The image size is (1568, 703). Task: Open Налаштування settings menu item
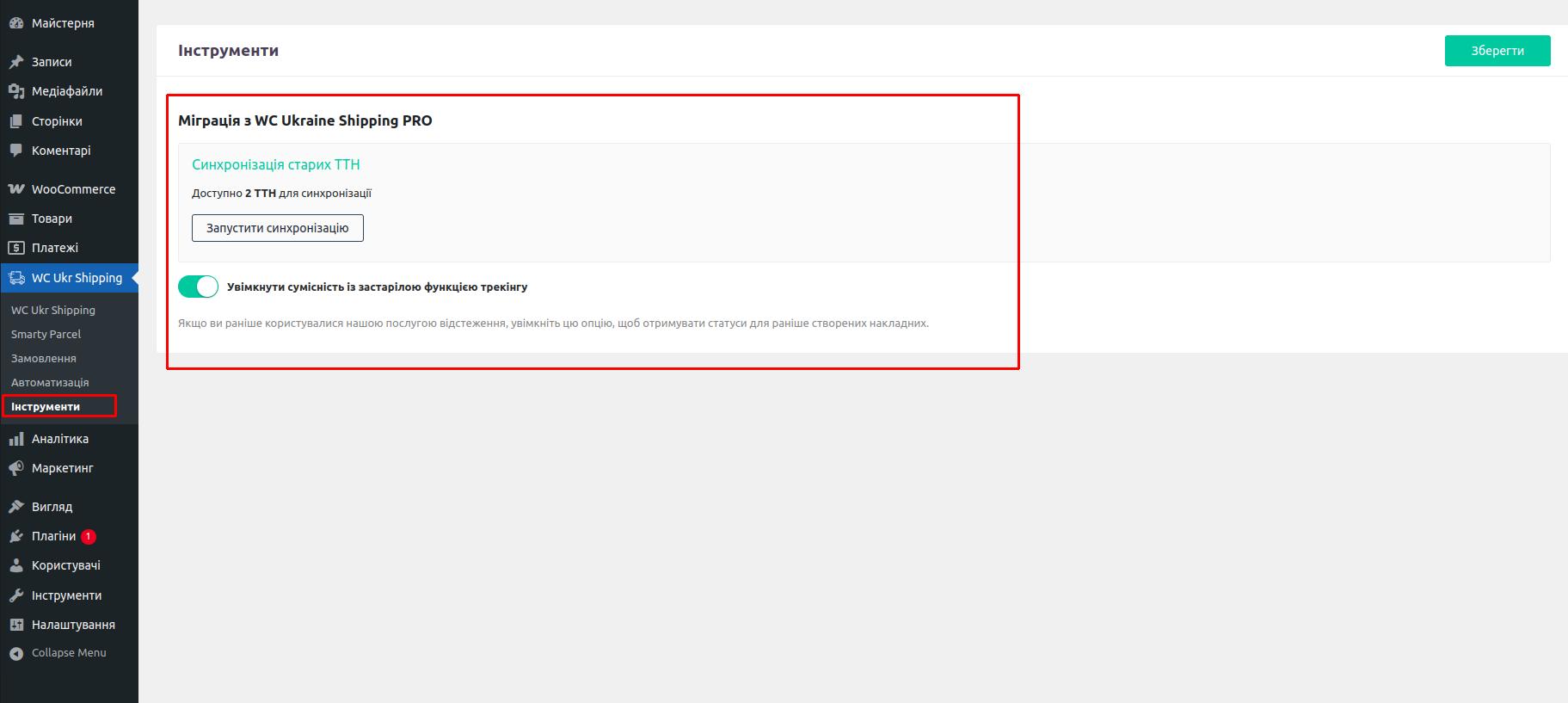(73, 625)
